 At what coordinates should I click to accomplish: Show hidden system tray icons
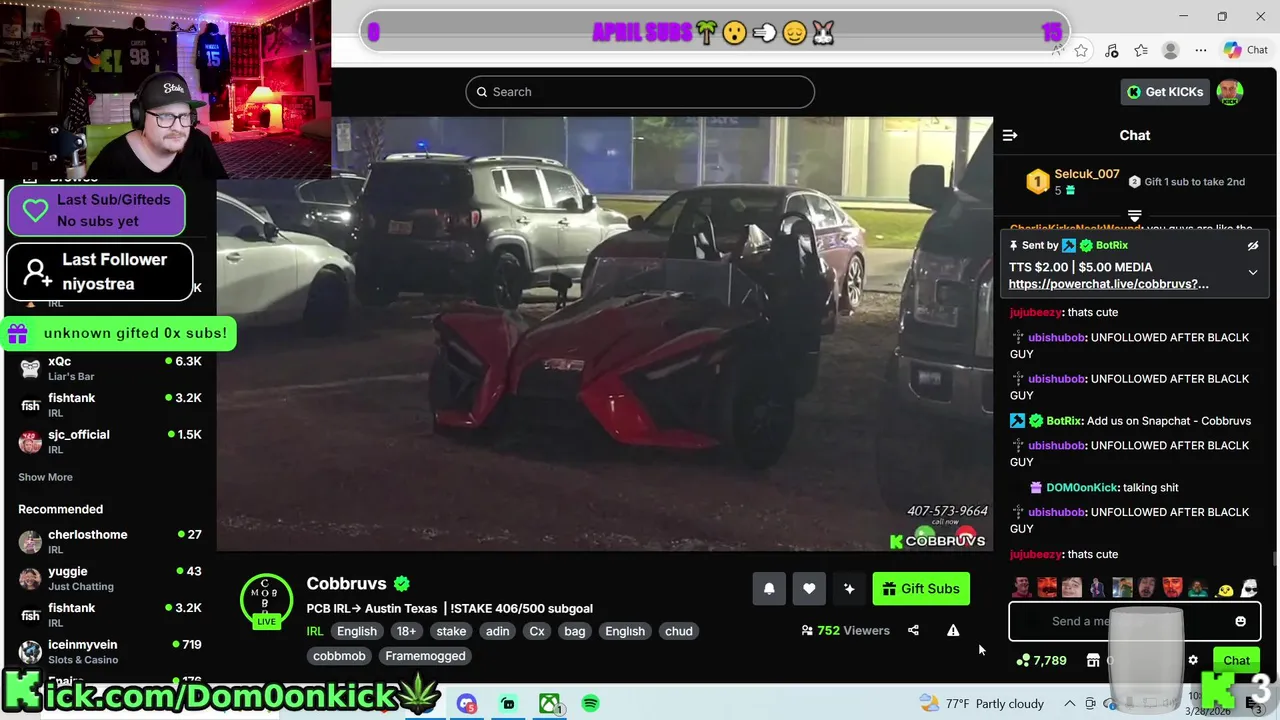point(1071,704)
